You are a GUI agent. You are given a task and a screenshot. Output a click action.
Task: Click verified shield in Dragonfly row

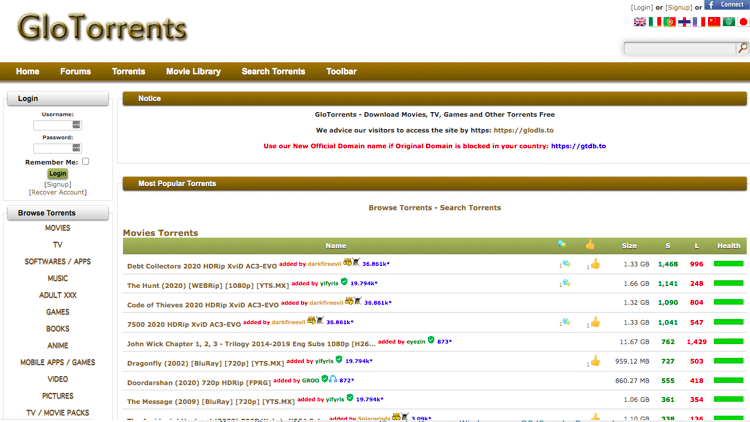[x=339, y=359]
